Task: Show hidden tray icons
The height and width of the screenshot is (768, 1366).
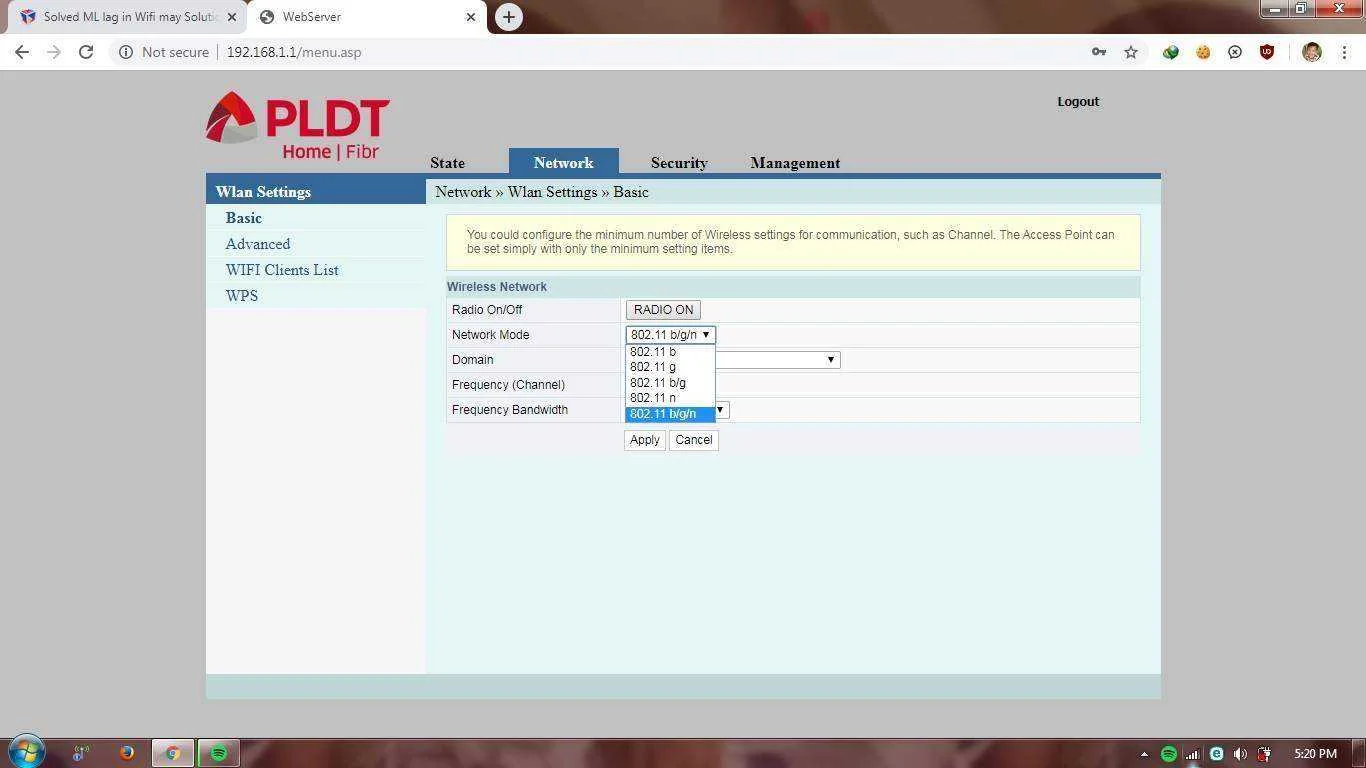Action: (x=1144, y=754)
